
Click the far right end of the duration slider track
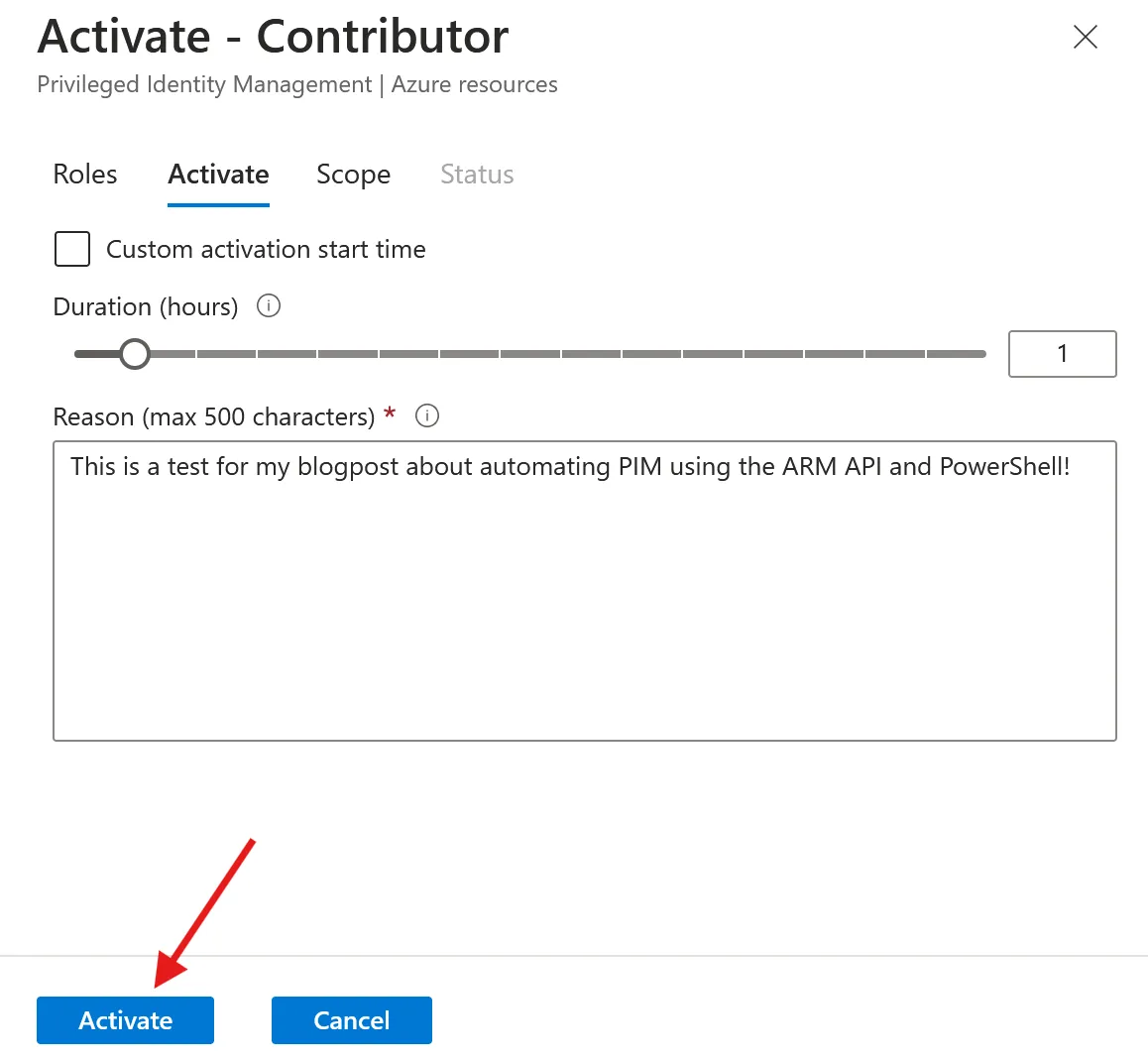979,354
